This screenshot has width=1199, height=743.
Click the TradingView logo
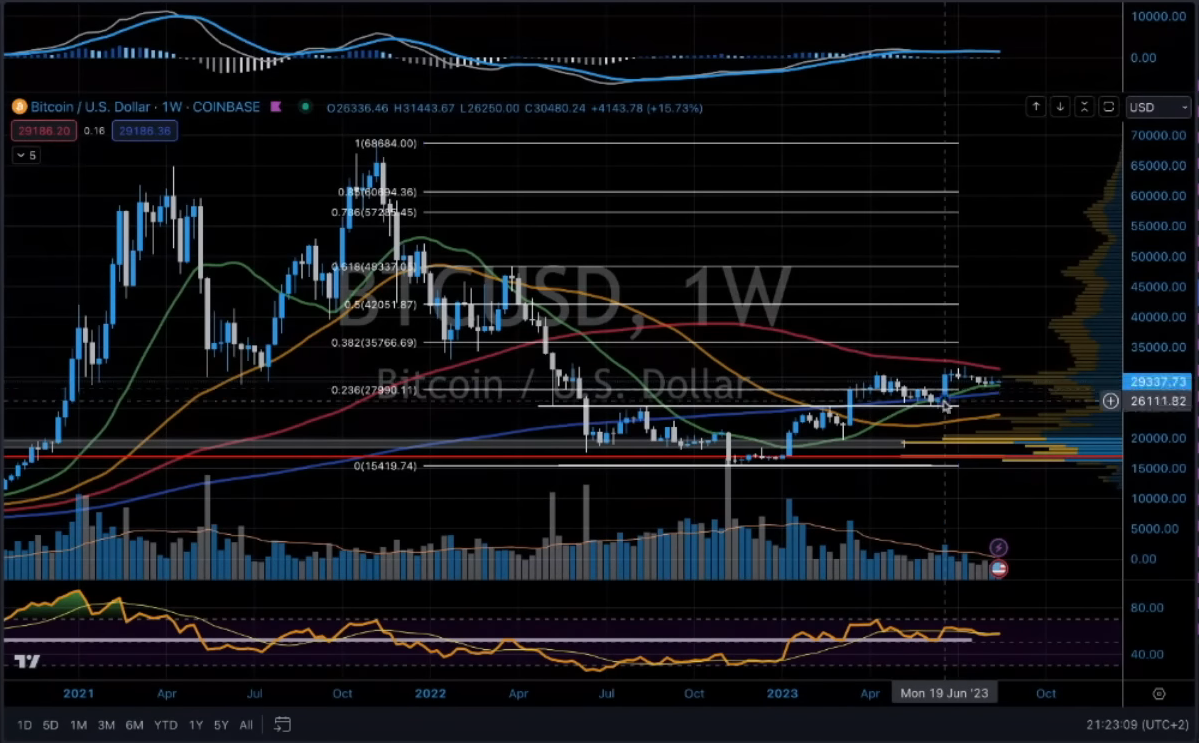(27, 662)
